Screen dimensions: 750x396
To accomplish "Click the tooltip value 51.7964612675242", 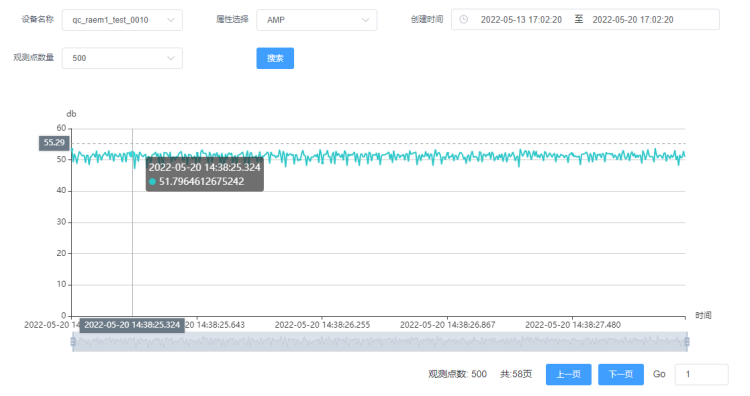I will click(x=201, y=182).
